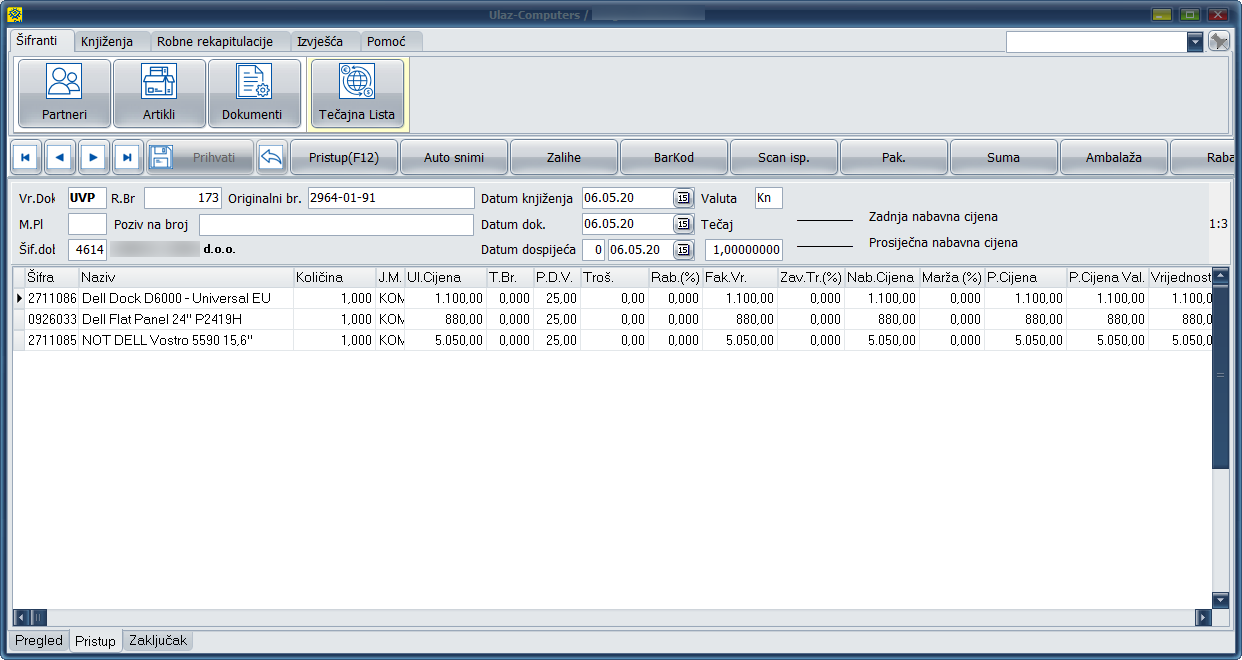Image resolution: width=1242 pixels, height=660 pixels.
Task: Open the Dokumenti section
Action: (x=253, y=93)
